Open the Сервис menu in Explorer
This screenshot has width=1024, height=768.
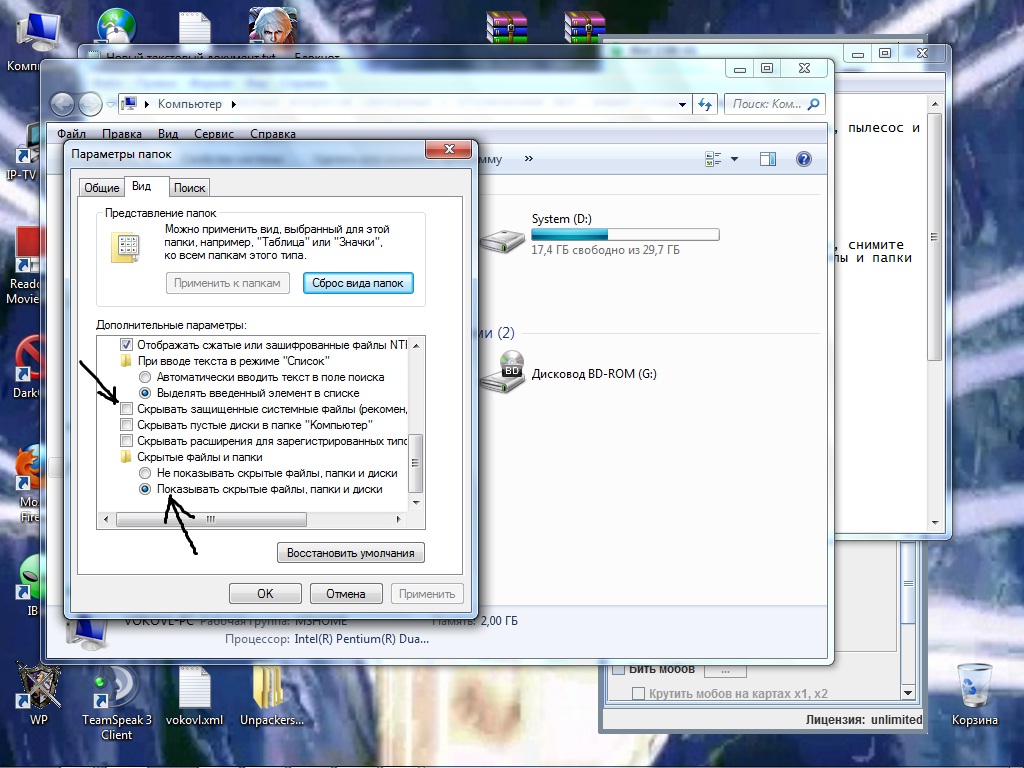214,133
